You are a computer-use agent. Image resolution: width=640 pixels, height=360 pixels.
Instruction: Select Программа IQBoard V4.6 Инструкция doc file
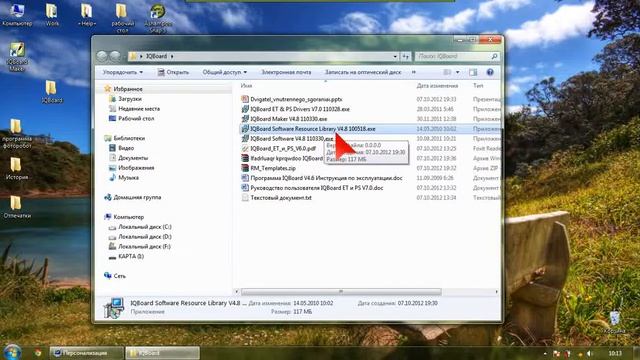pyautogui.click(x=326, y=178)
